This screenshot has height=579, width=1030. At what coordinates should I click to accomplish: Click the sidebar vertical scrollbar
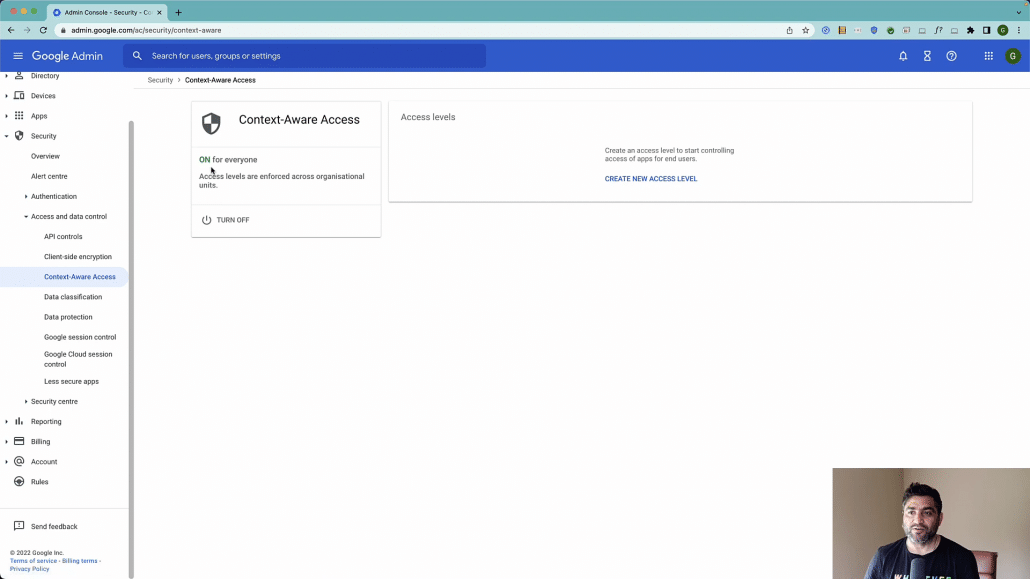tap(131, 348)
